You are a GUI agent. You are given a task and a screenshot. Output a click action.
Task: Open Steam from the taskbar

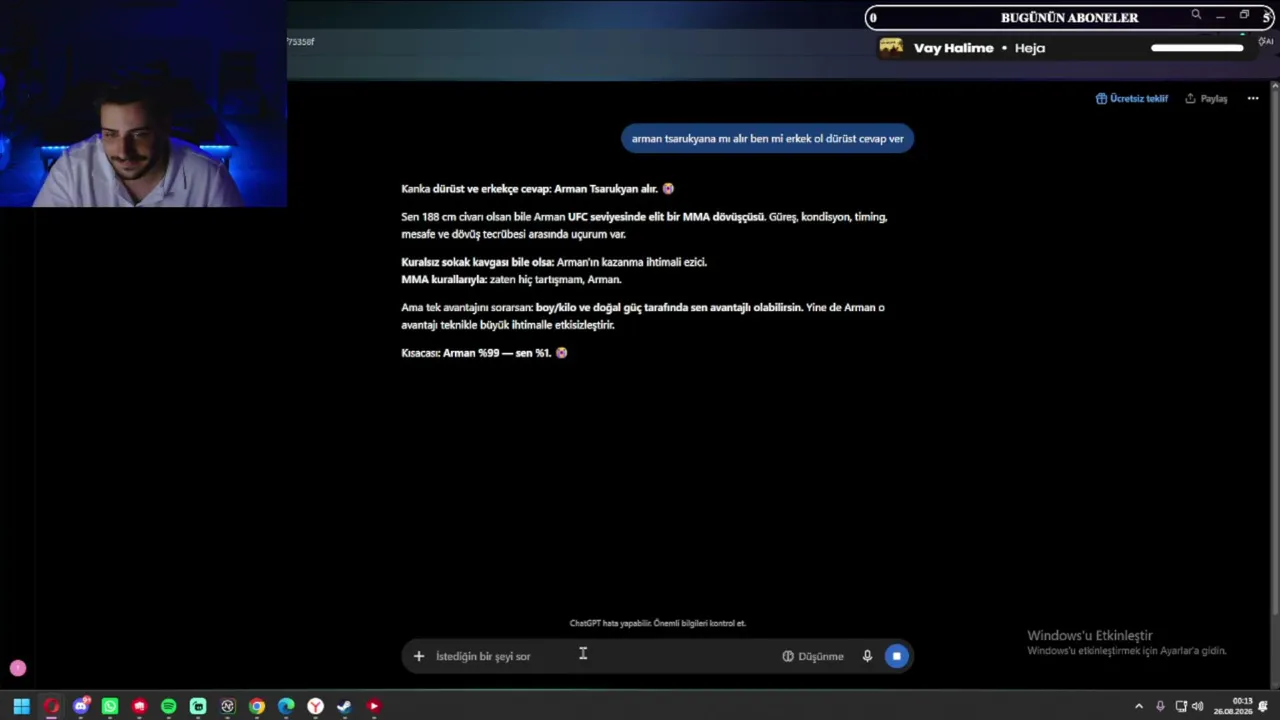[344, 707]
